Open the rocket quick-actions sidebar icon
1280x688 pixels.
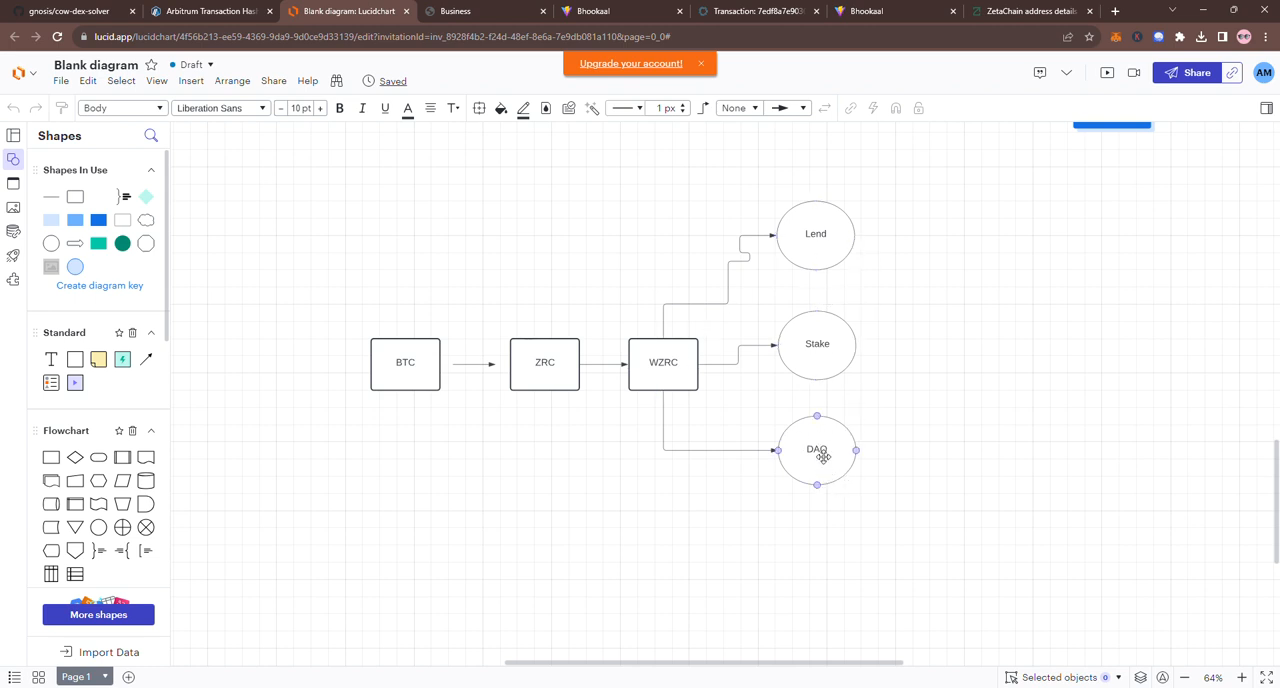tap(13, 256)
